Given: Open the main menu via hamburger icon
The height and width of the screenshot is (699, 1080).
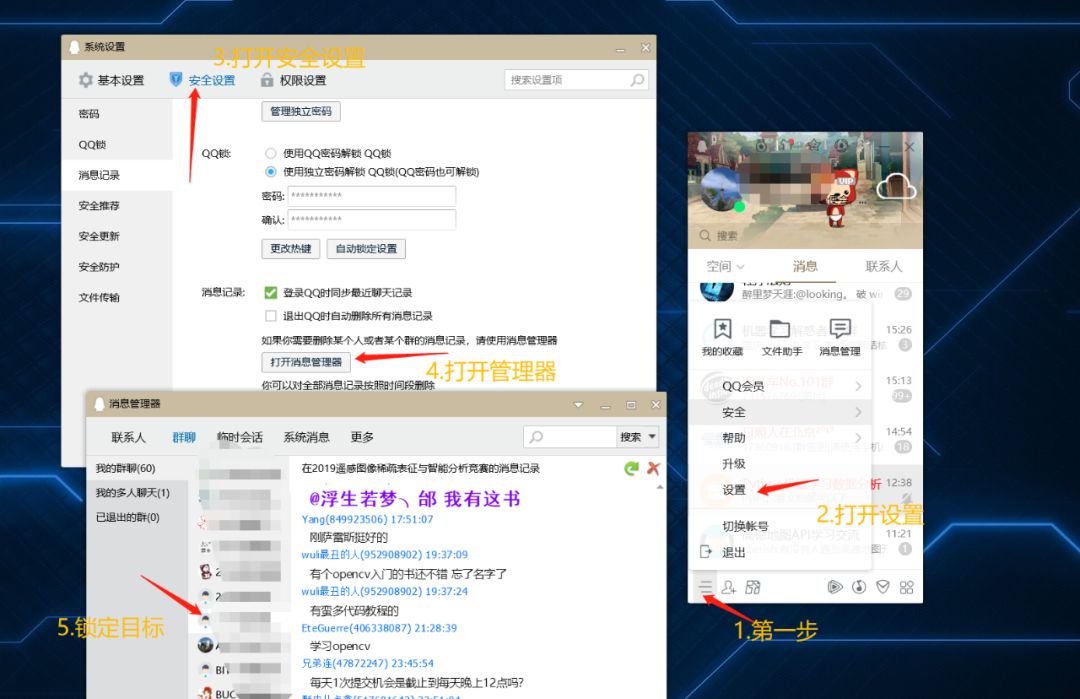Looking at the screenshot, I should click(x=705, y=587).
